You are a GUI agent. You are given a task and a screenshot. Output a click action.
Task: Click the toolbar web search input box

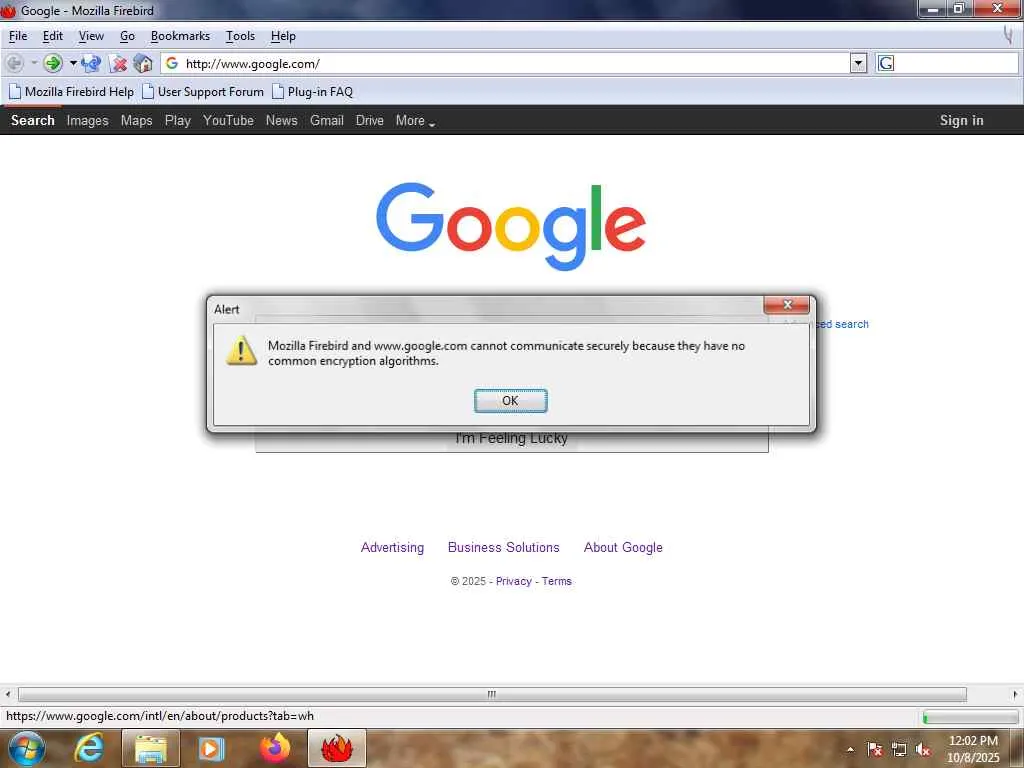(x=955, y=63)
